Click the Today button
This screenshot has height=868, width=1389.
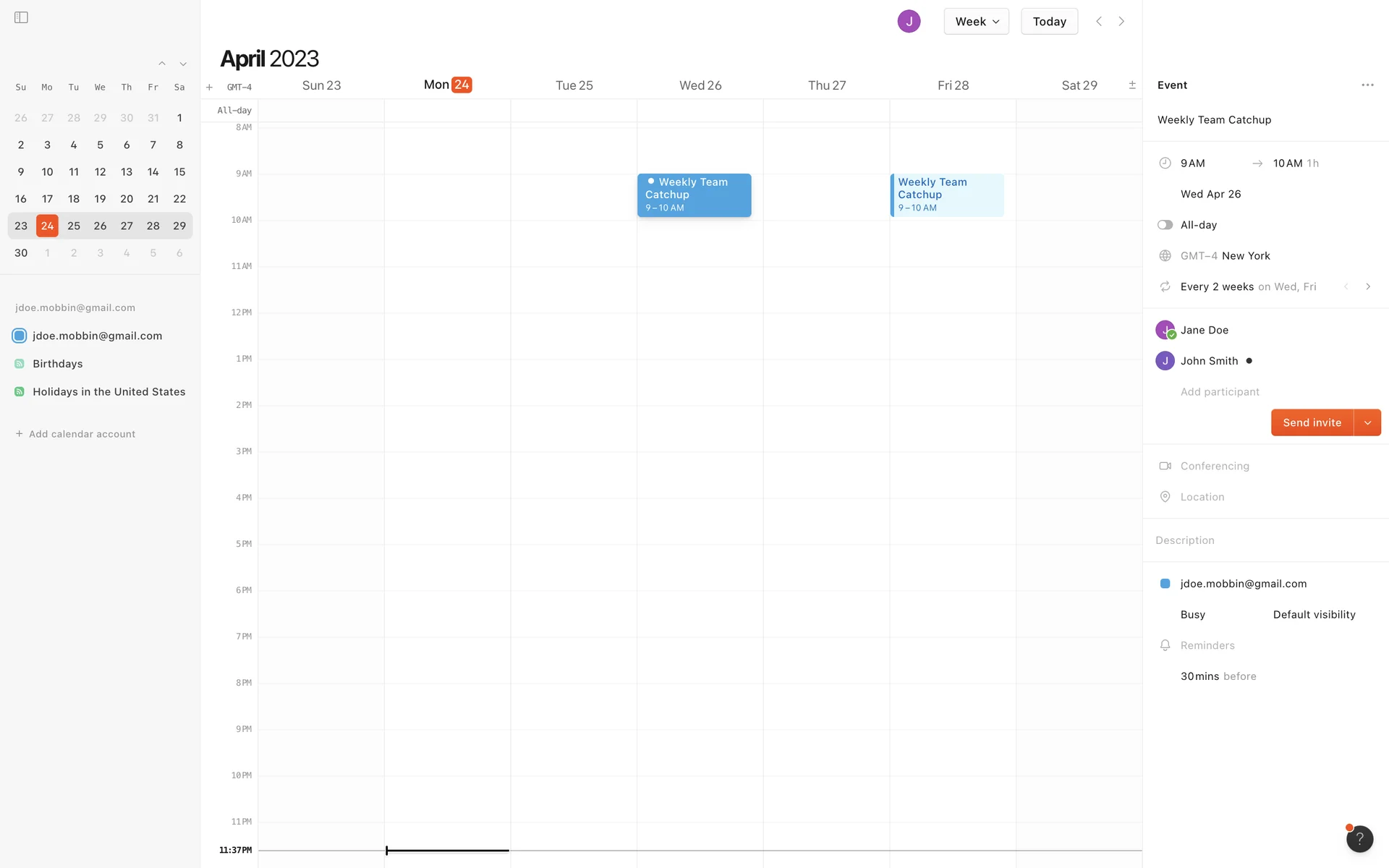click(x=1049, y=22)
